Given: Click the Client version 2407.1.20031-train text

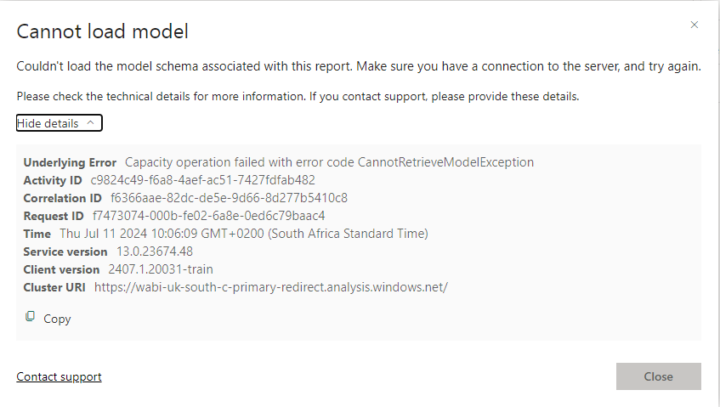Looking at the screenshot, I should pyautogui.click(x=161, y=269).
